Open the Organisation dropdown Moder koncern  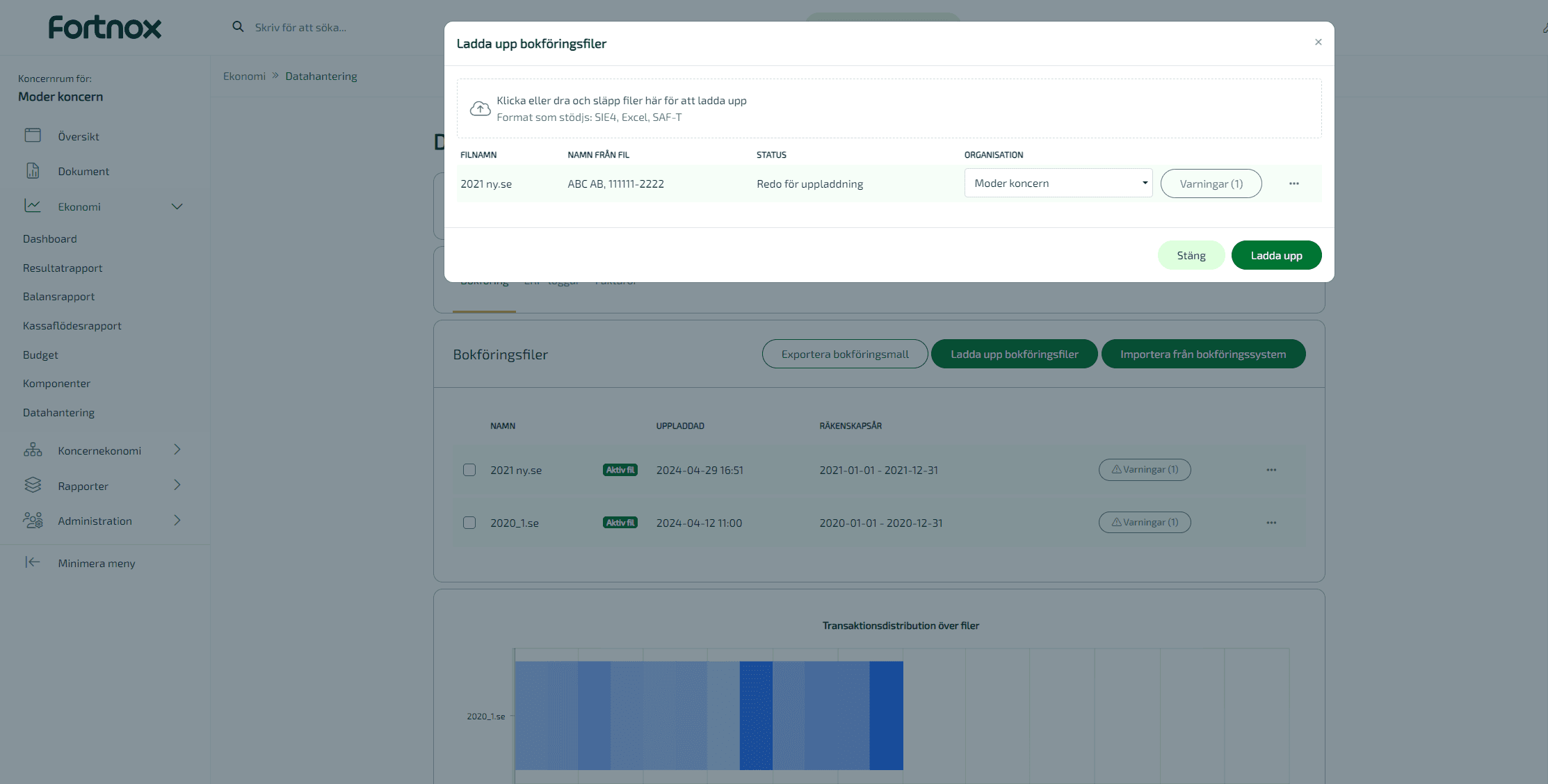coord(1058,183)
